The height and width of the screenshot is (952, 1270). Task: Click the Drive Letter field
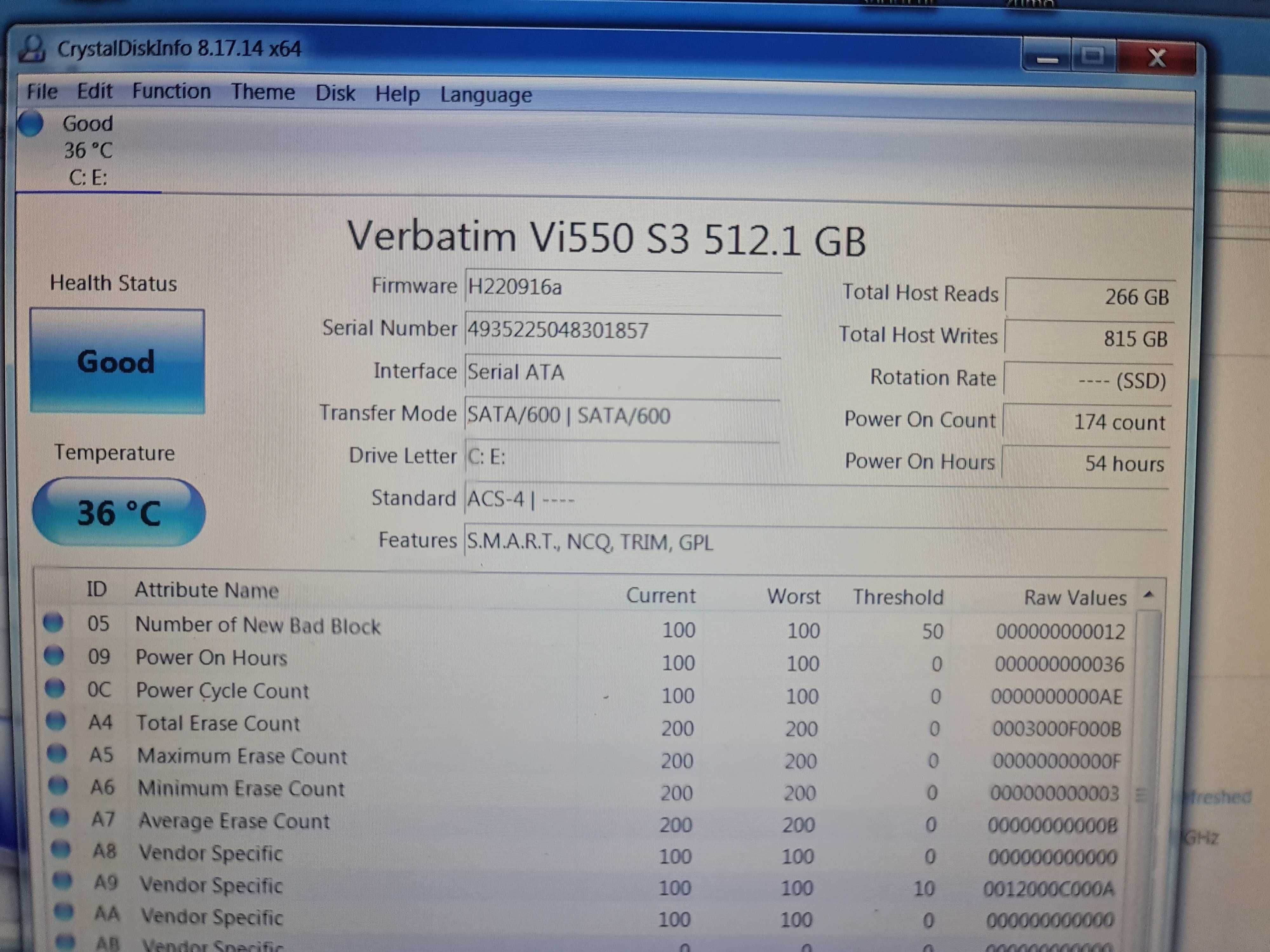point(621,457)
